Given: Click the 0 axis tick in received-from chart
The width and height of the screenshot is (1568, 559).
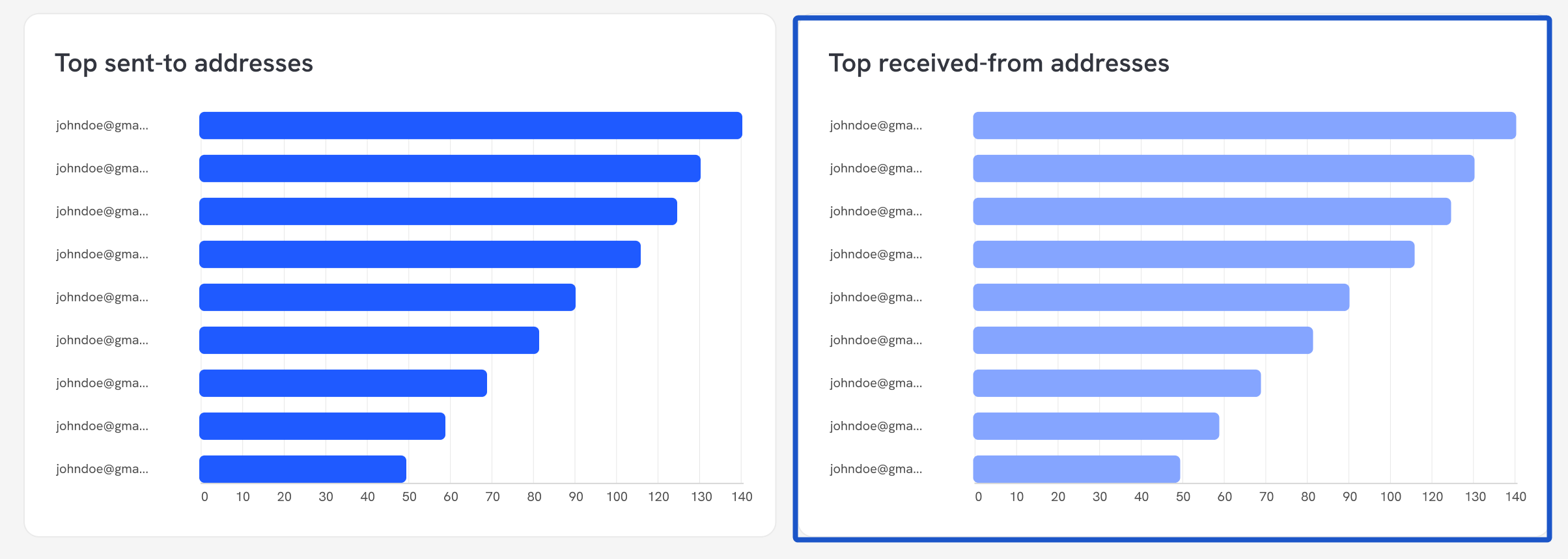Looking at the screenshot, I should point(978,497).
